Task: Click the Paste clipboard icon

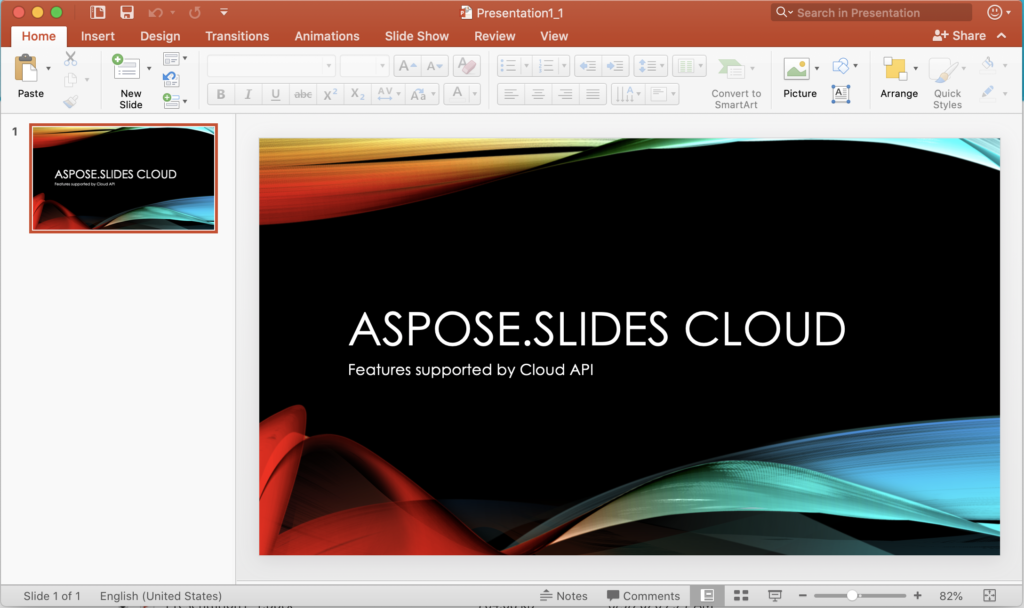Action: pyautogui.click(x=26, y=68)
